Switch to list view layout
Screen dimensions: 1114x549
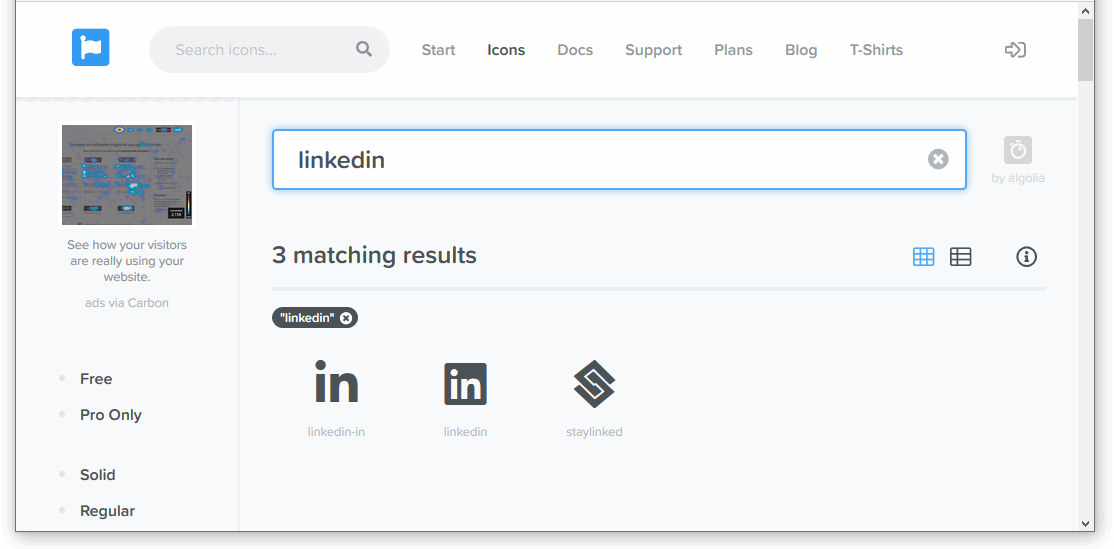[x=961, y=257]
